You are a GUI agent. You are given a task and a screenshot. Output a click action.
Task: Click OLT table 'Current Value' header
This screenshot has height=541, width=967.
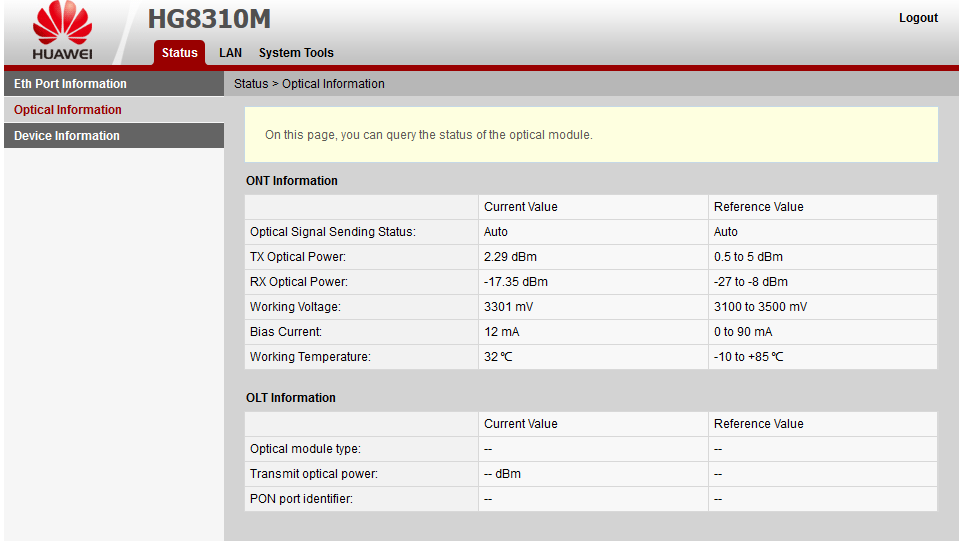(521, 424)
